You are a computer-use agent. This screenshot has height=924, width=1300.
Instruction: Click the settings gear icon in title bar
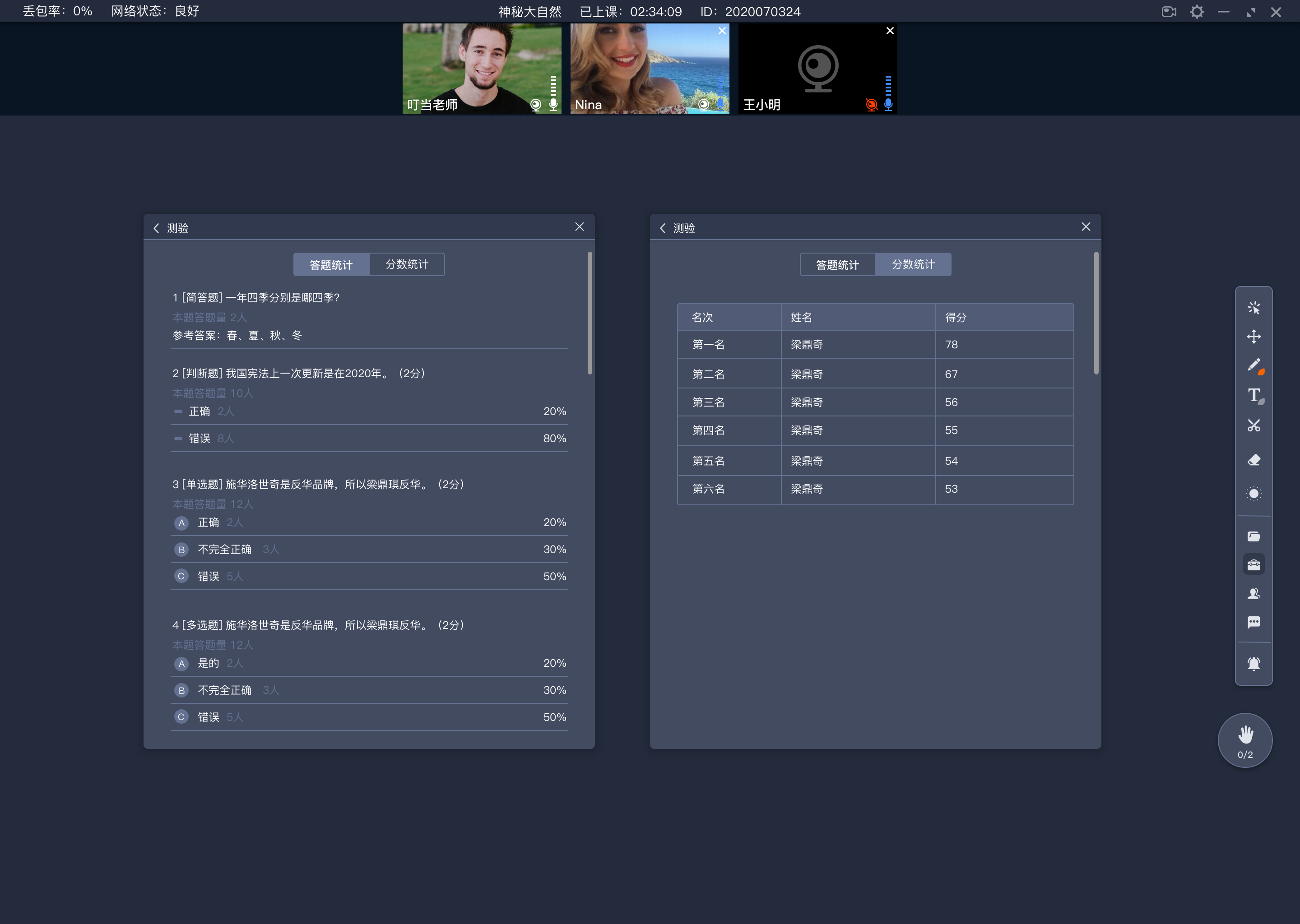pos(1197,11)
